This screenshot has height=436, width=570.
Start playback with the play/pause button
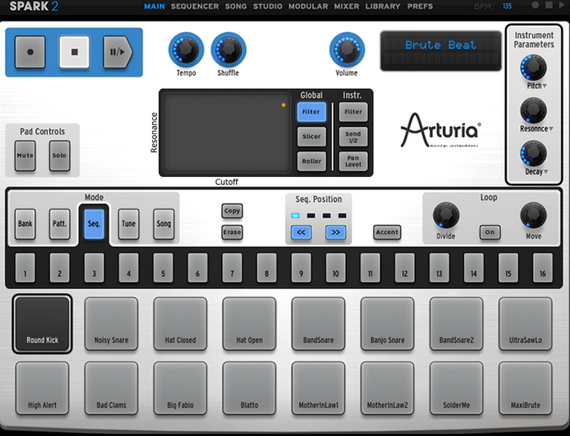pyautogui.click(x=117, y=52)
